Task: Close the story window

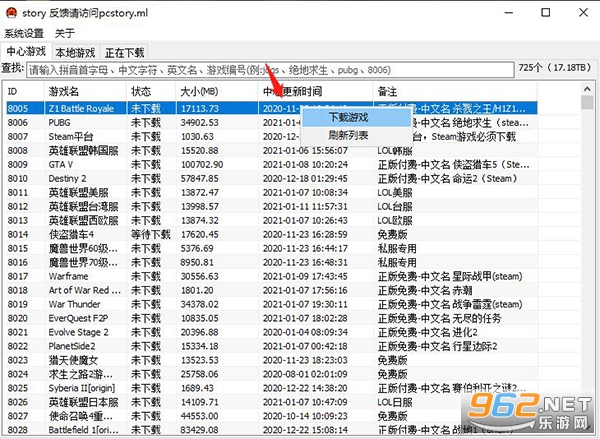Action: tap(583, 13)
